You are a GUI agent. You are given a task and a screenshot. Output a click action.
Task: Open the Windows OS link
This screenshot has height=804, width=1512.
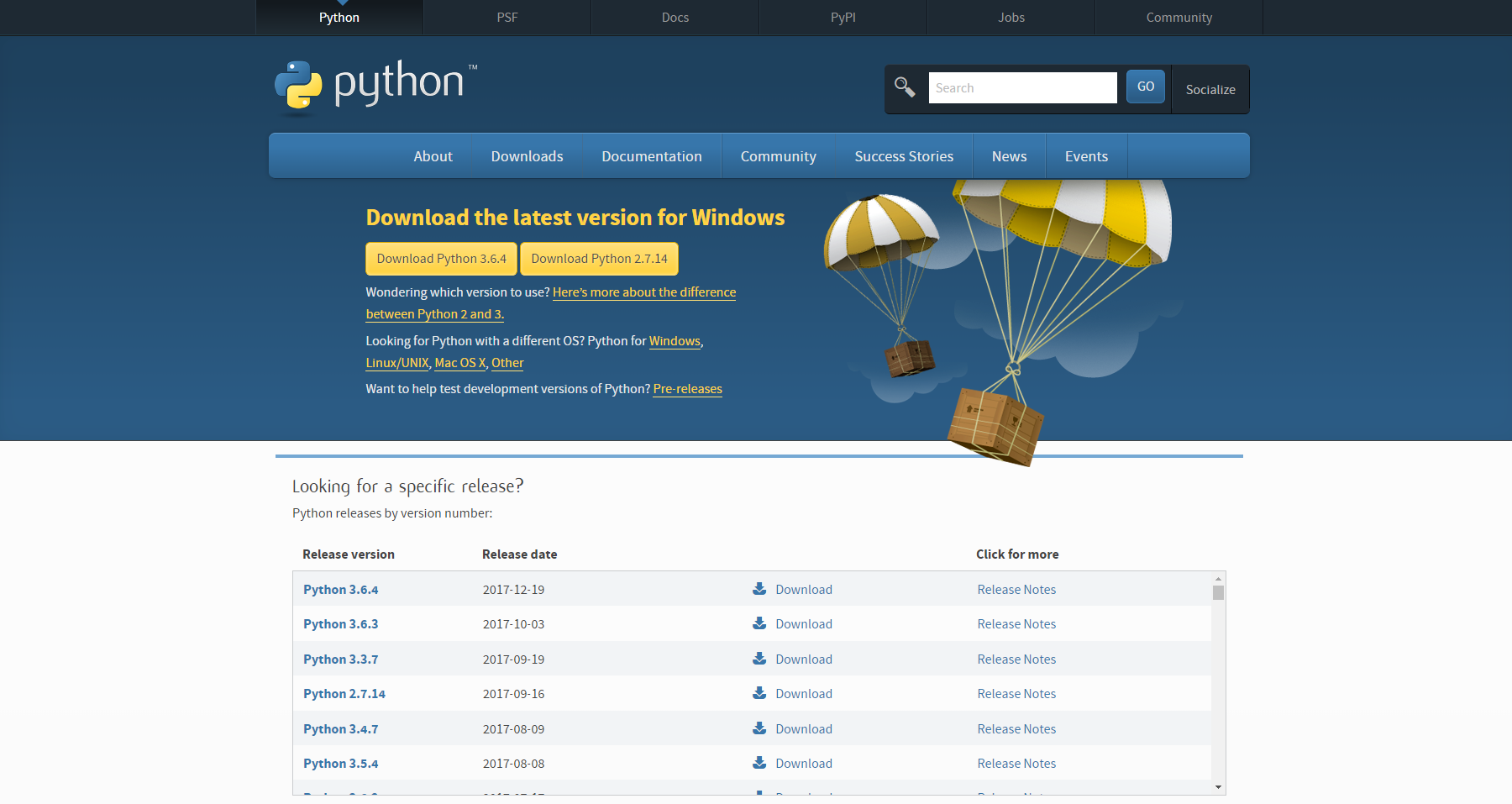(675, 341)
